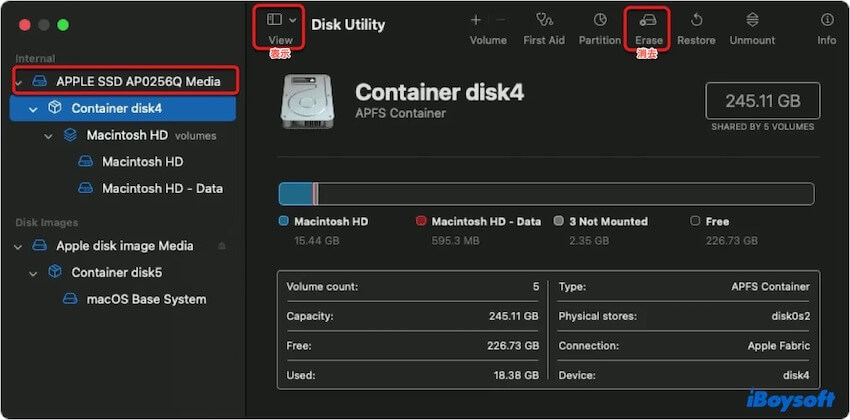
Task: Click the Container disk4 cube icon in sidebar
Action: tap(55, 108)
